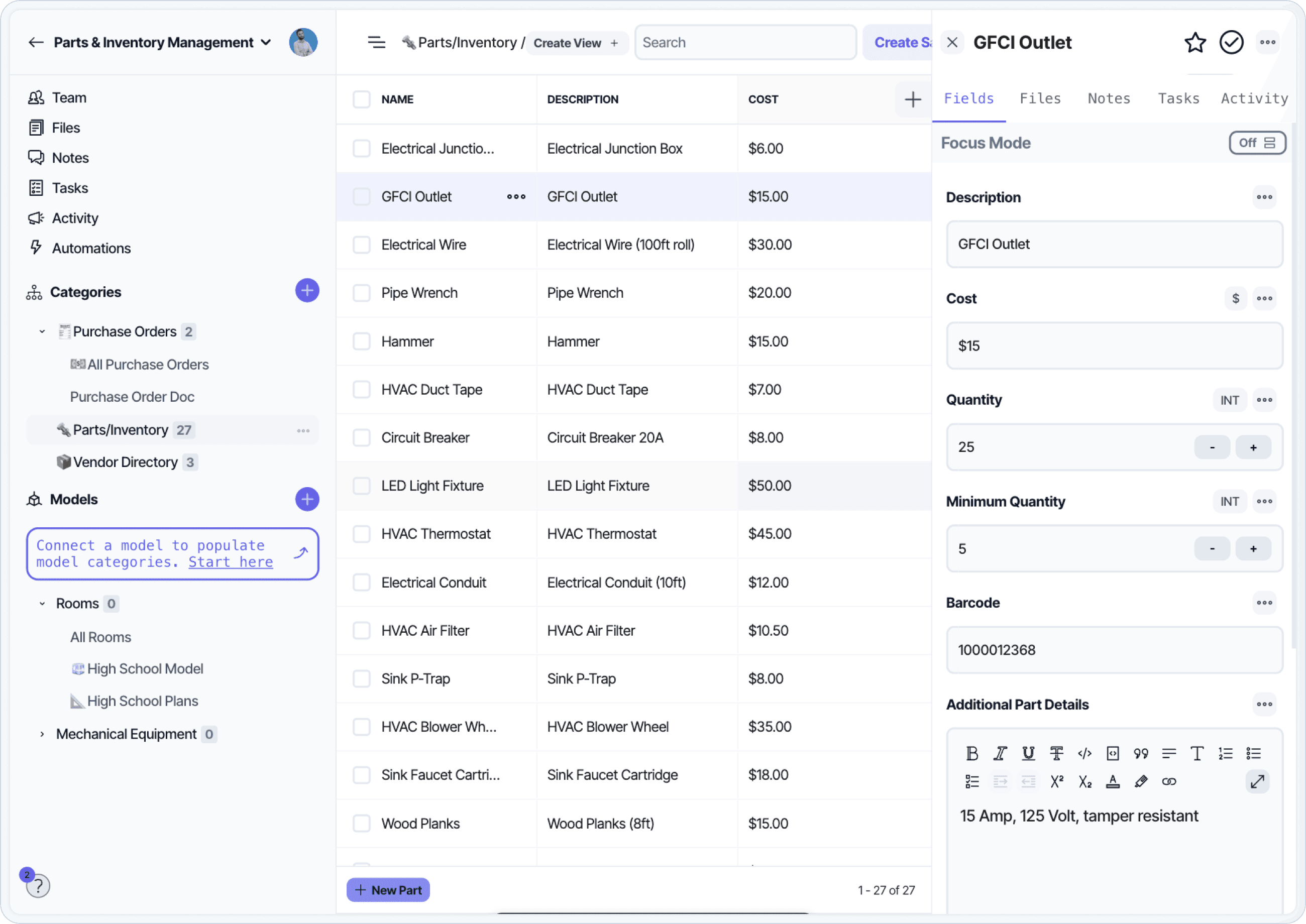Collapse the Purchase Orders category
The image size is (1306, 924).
coord(42,332)
